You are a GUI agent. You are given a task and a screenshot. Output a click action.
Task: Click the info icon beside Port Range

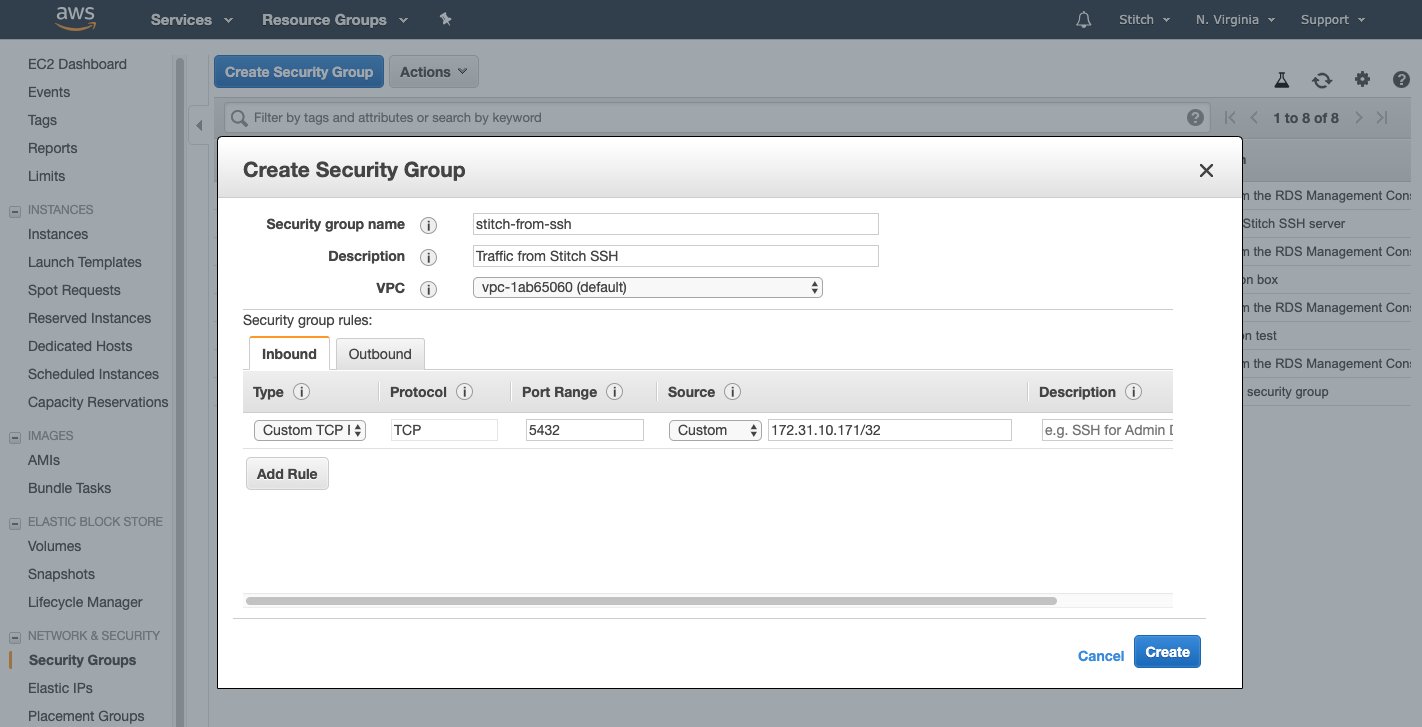point(614,392)
